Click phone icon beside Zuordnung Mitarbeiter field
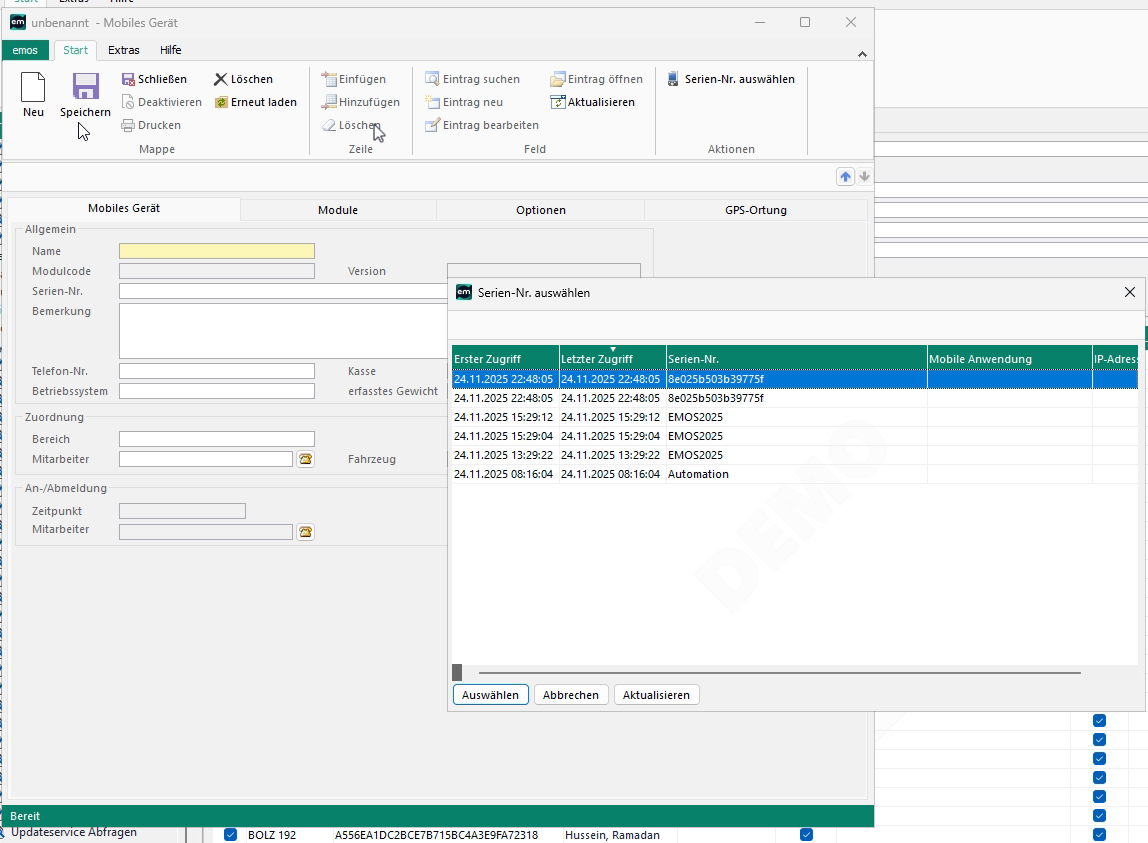Image resolution: width=1148 pixels, height=843 pixels. pyautogui.click(x=305, y=459)
